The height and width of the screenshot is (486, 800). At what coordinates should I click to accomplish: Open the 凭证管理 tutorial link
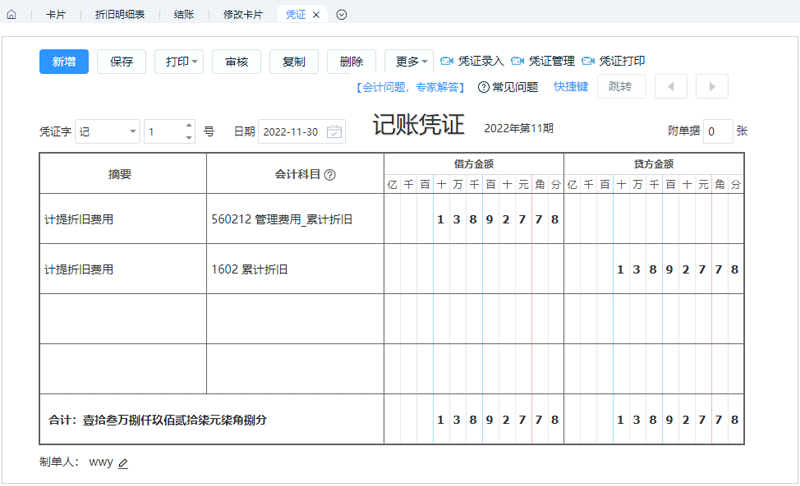click(x=552, y=61)
